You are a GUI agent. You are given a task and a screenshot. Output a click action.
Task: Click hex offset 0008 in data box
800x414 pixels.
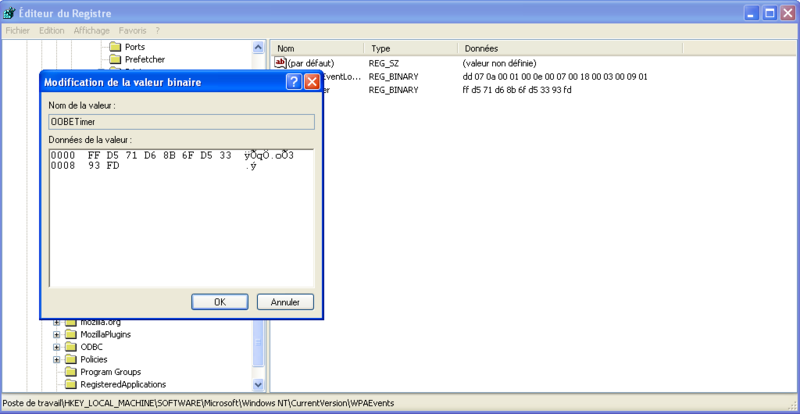pos(63,166)
